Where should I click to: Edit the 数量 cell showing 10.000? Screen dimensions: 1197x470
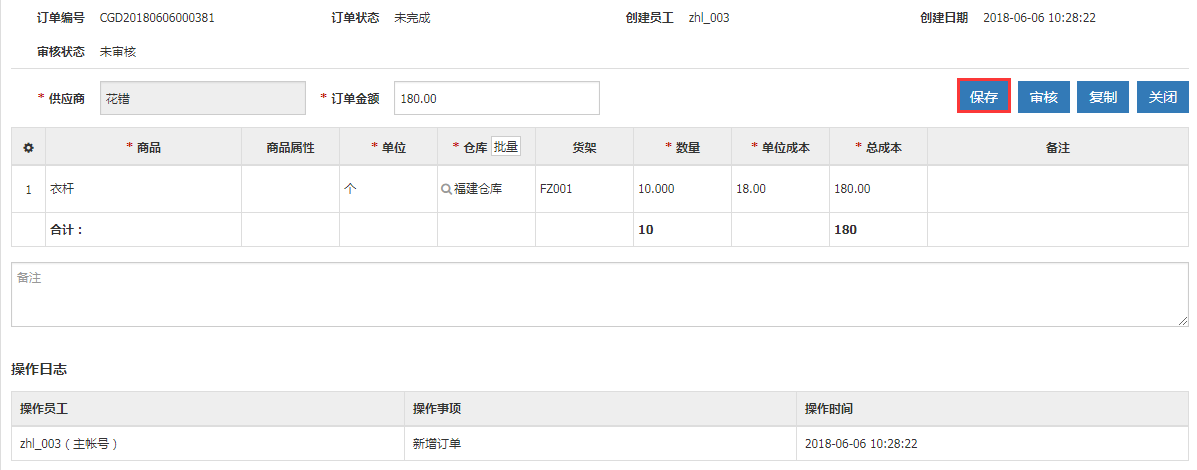(682, 189)
